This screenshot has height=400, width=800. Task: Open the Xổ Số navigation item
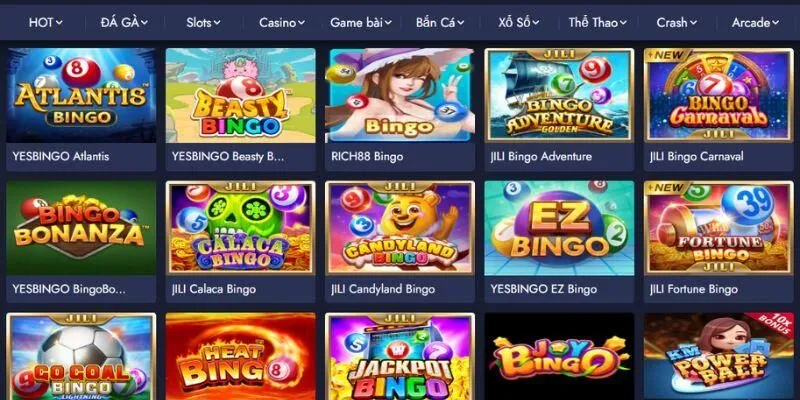518,22
